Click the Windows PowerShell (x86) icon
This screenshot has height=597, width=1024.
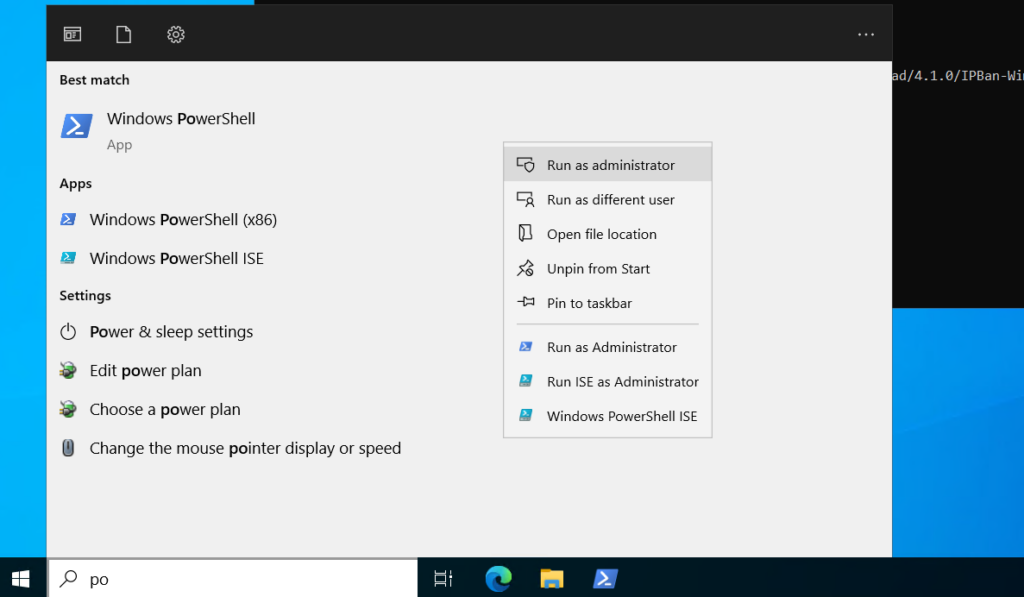tap(68, 219)
